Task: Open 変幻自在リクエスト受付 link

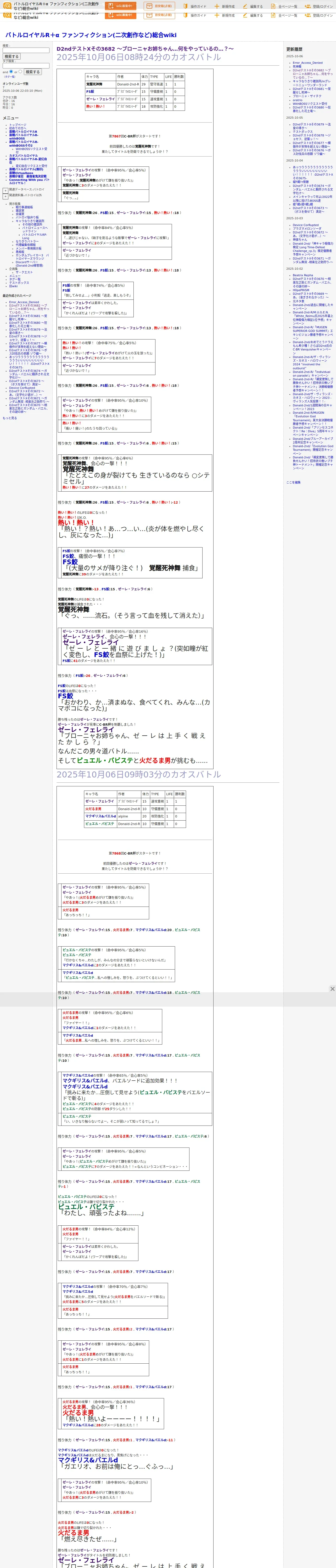Action: click(31, 166)
